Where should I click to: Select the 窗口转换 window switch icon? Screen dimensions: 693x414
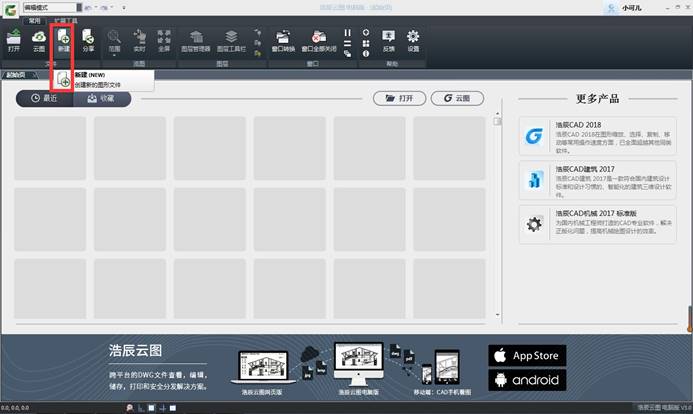click(x=283, y=40)
